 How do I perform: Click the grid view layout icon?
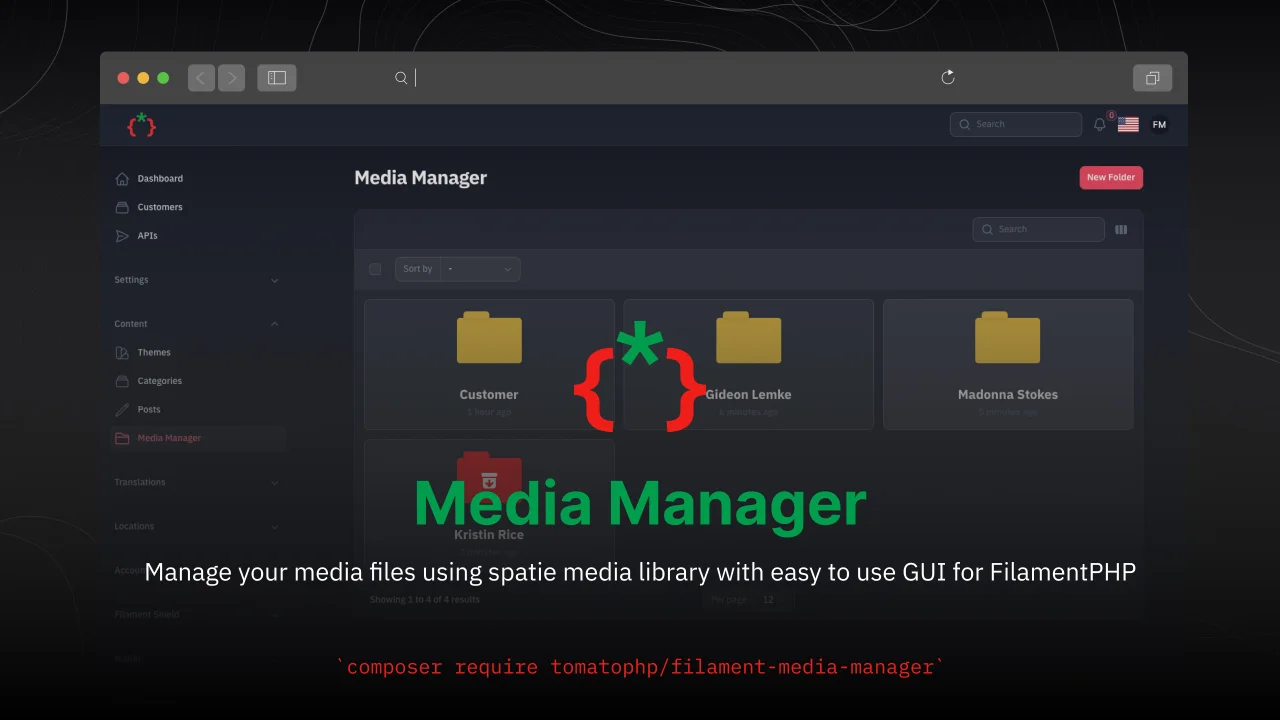pos(1120,229)
